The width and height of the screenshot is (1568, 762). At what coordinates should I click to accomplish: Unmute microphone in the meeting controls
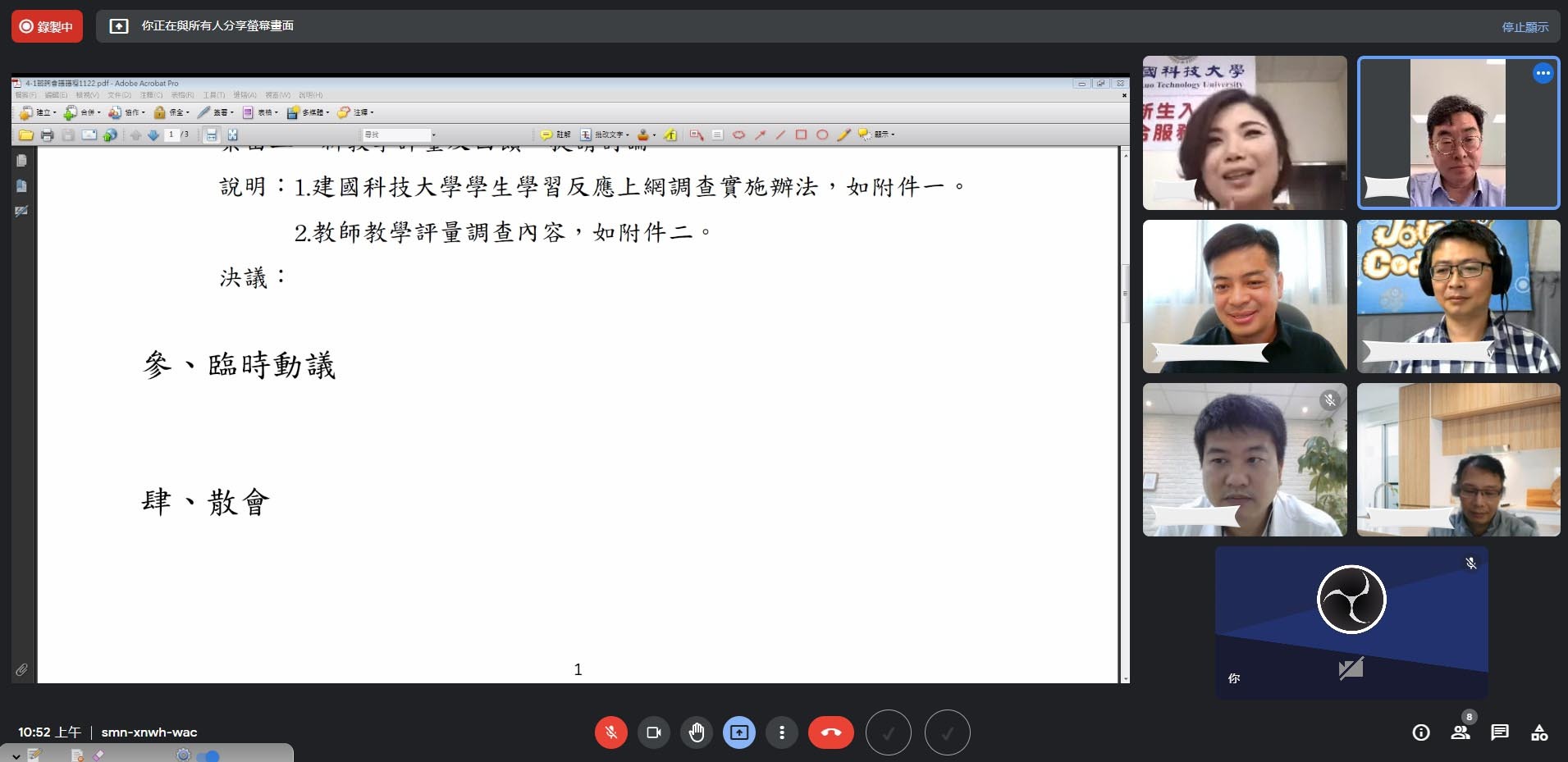point(611,732)
